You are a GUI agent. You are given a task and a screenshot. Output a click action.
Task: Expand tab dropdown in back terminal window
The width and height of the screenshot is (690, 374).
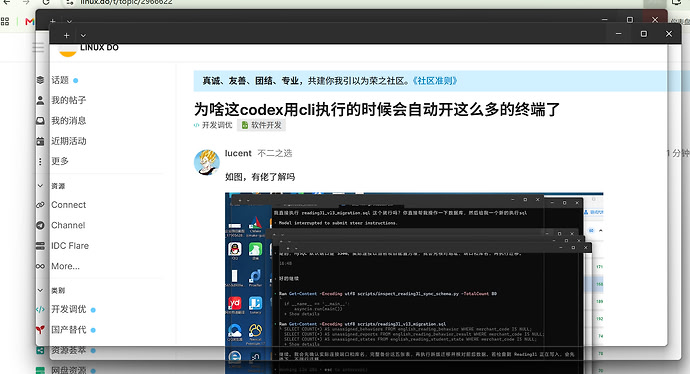tap(69, 21)
